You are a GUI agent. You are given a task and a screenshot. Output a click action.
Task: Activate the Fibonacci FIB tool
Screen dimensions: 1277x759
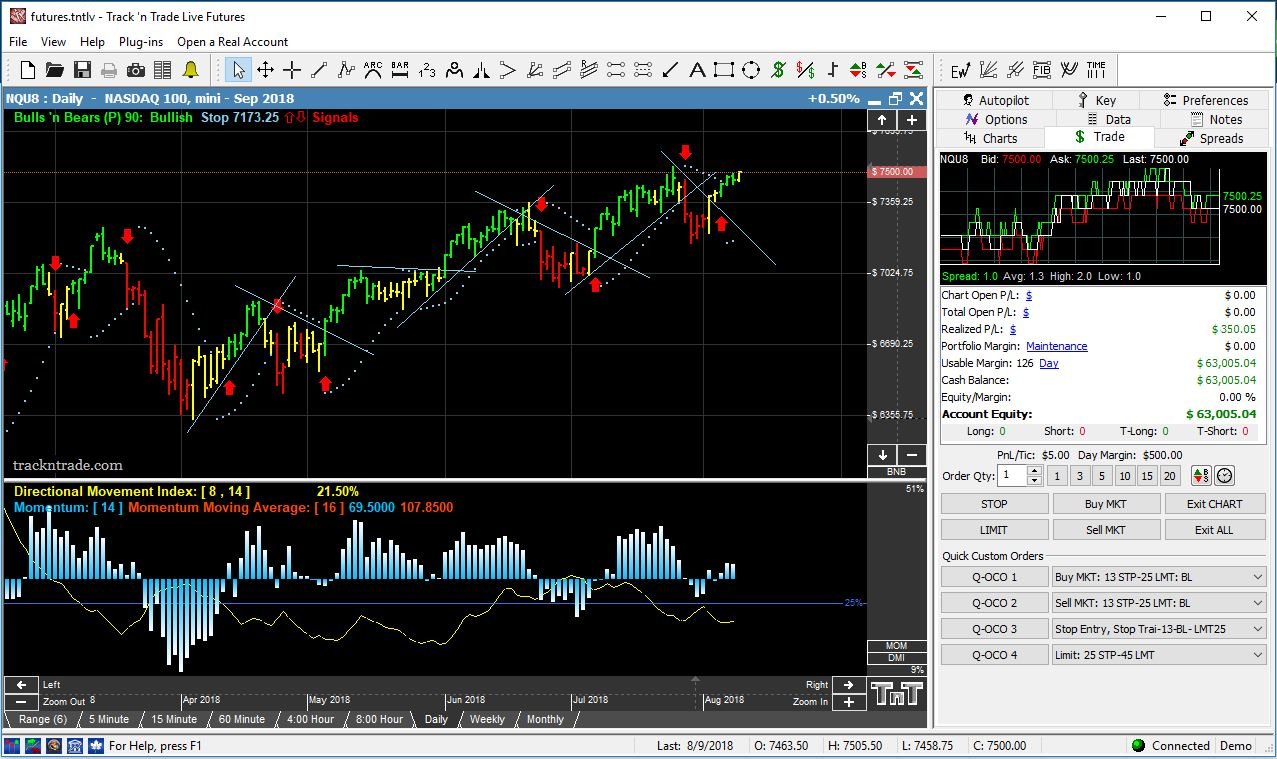click(x=1042, y=70)
